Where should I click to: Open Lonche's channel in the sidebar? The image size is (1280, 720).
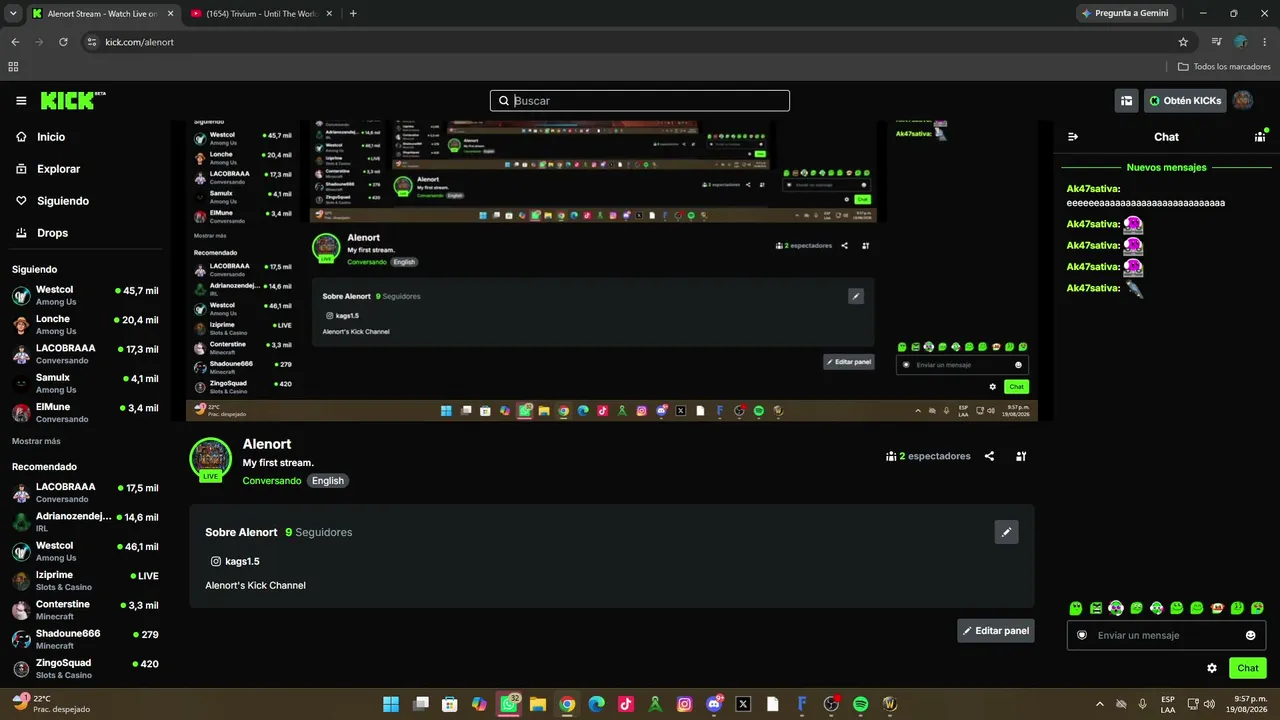(85, 325)
